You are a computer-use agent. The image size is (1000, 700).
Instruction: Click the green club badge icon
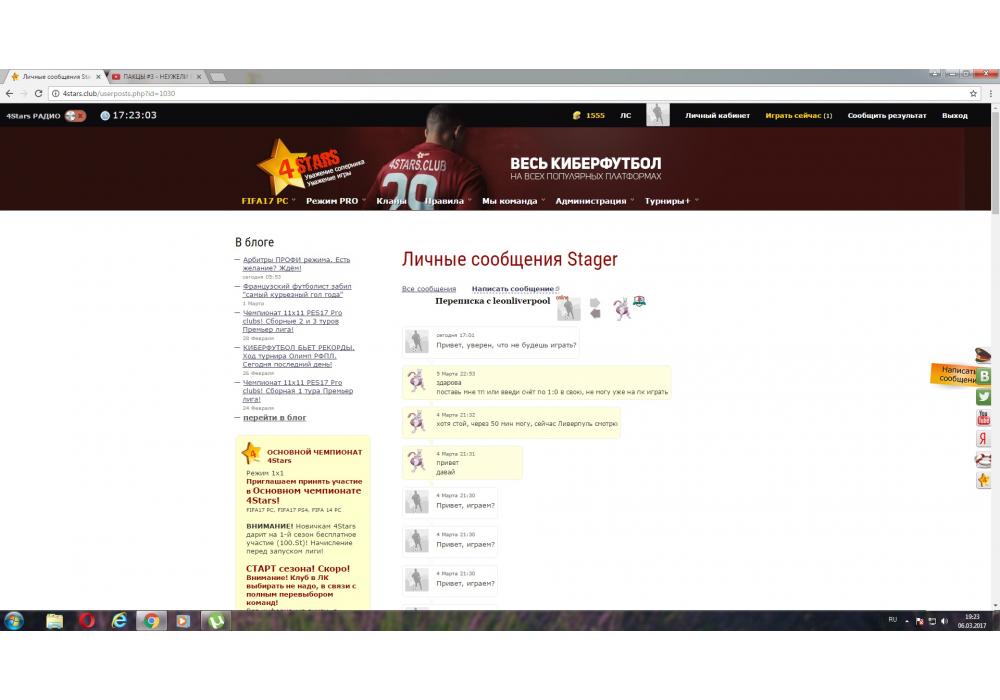tap(640, 302)
